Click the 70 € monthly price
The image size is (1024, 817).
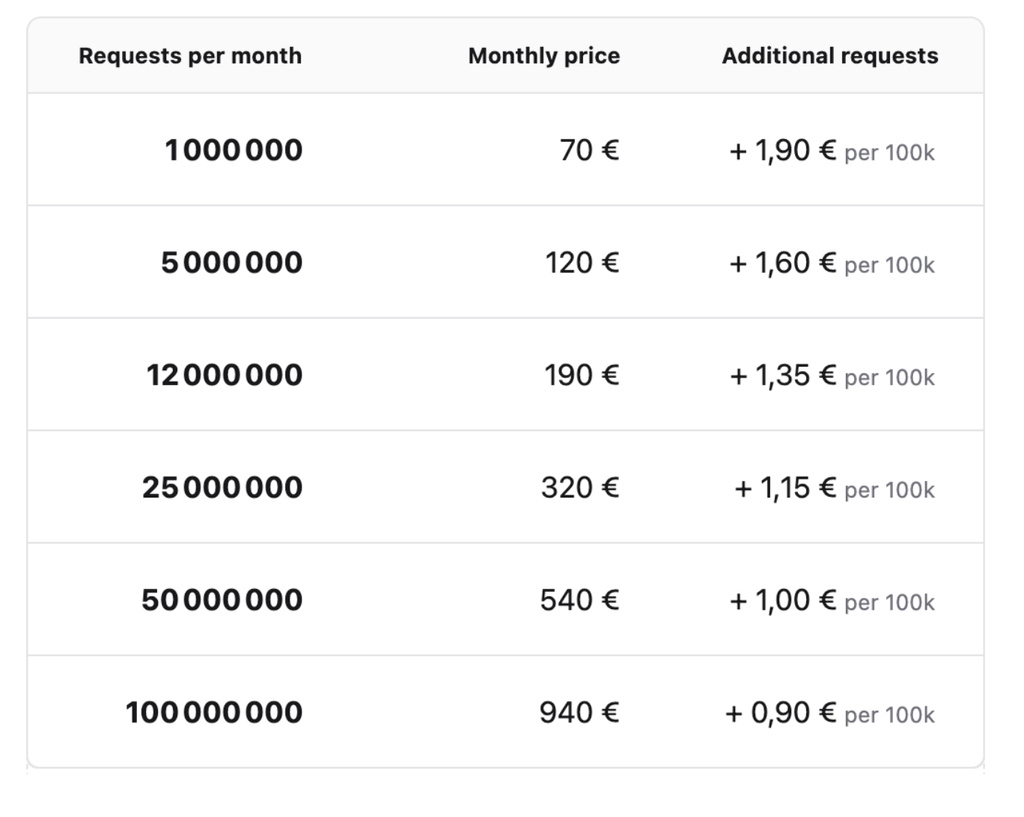(590, 150)
